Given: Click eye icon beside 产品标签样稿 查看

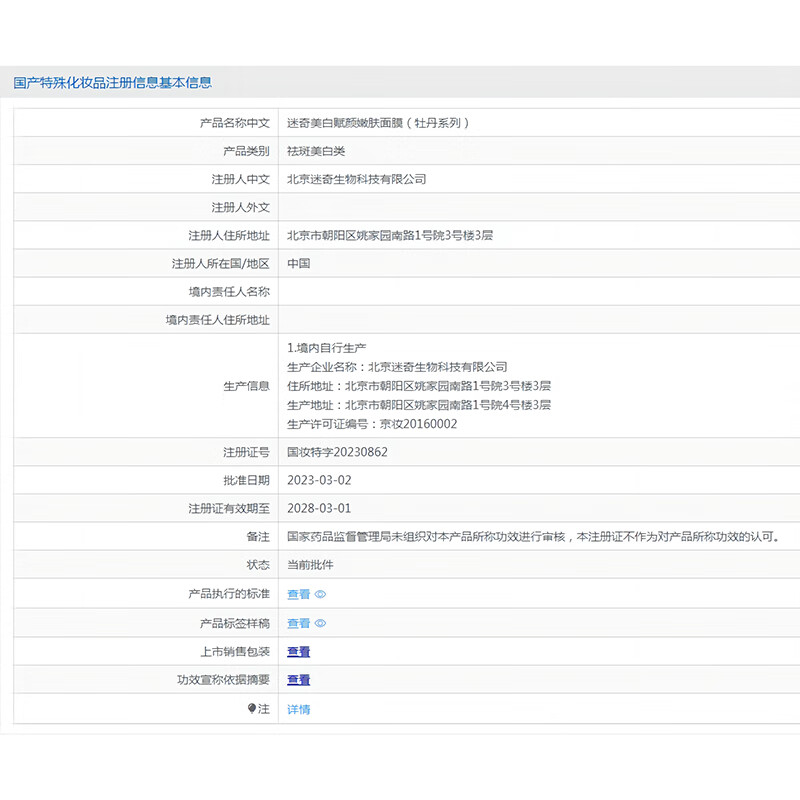Looking at the screenshot, I should click(320, 623).
